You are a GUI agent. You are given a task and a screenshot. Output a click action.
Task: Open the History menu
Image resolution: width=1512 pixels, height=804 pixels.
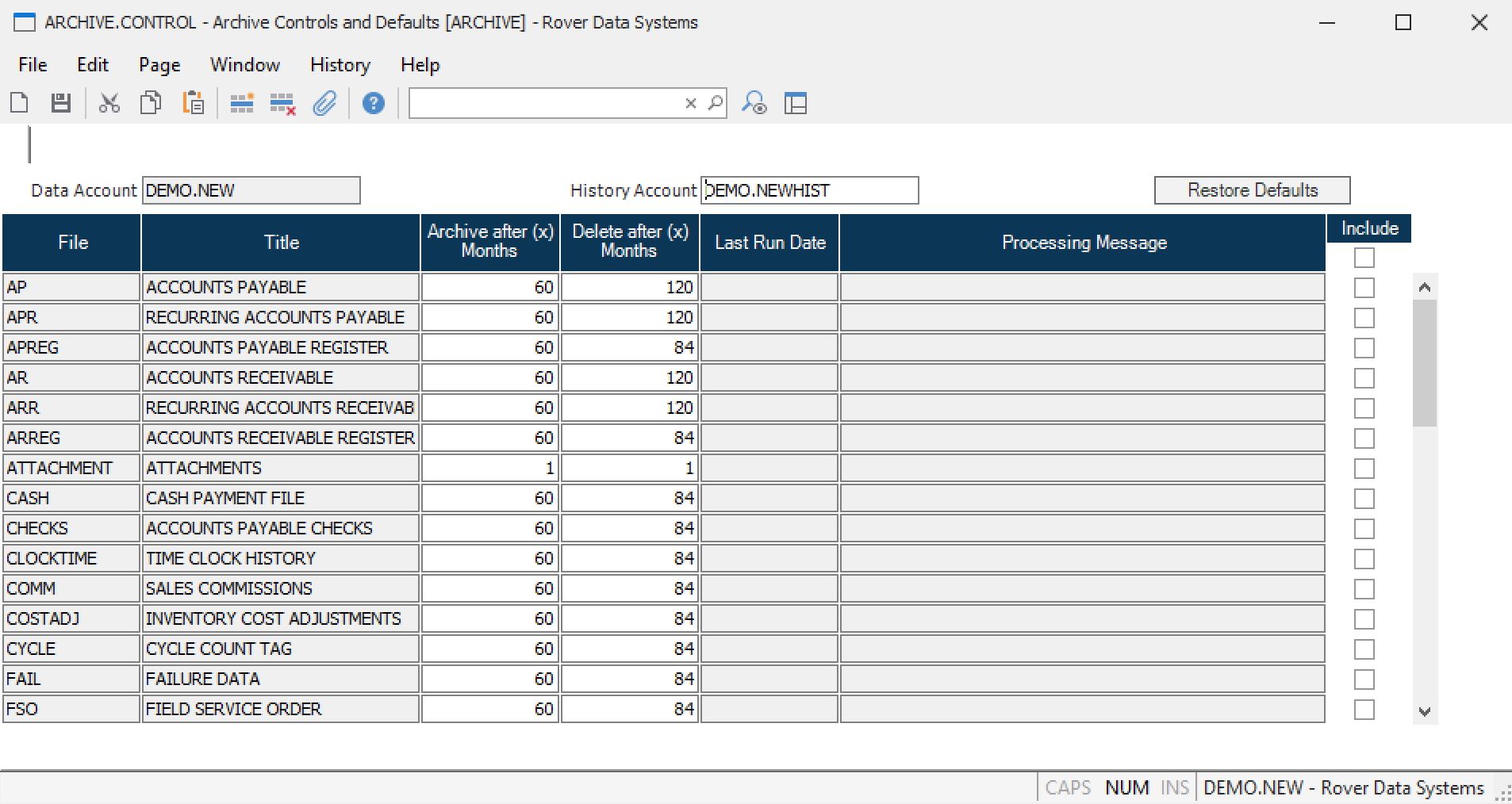tap(340, 65)
